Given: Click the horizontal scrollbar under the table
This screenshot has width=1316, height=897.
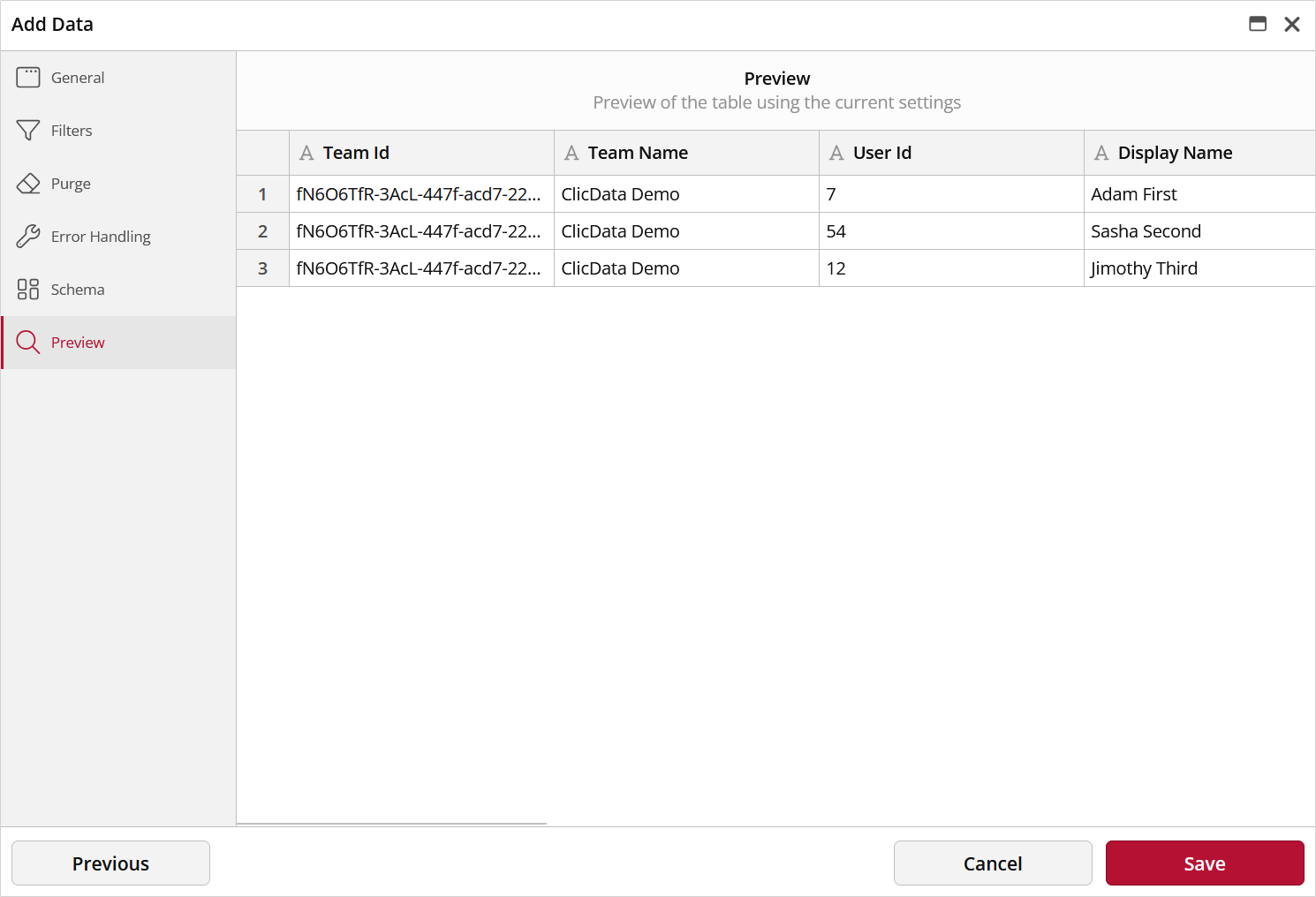Looking at the screenshot, I should (391, 823).
